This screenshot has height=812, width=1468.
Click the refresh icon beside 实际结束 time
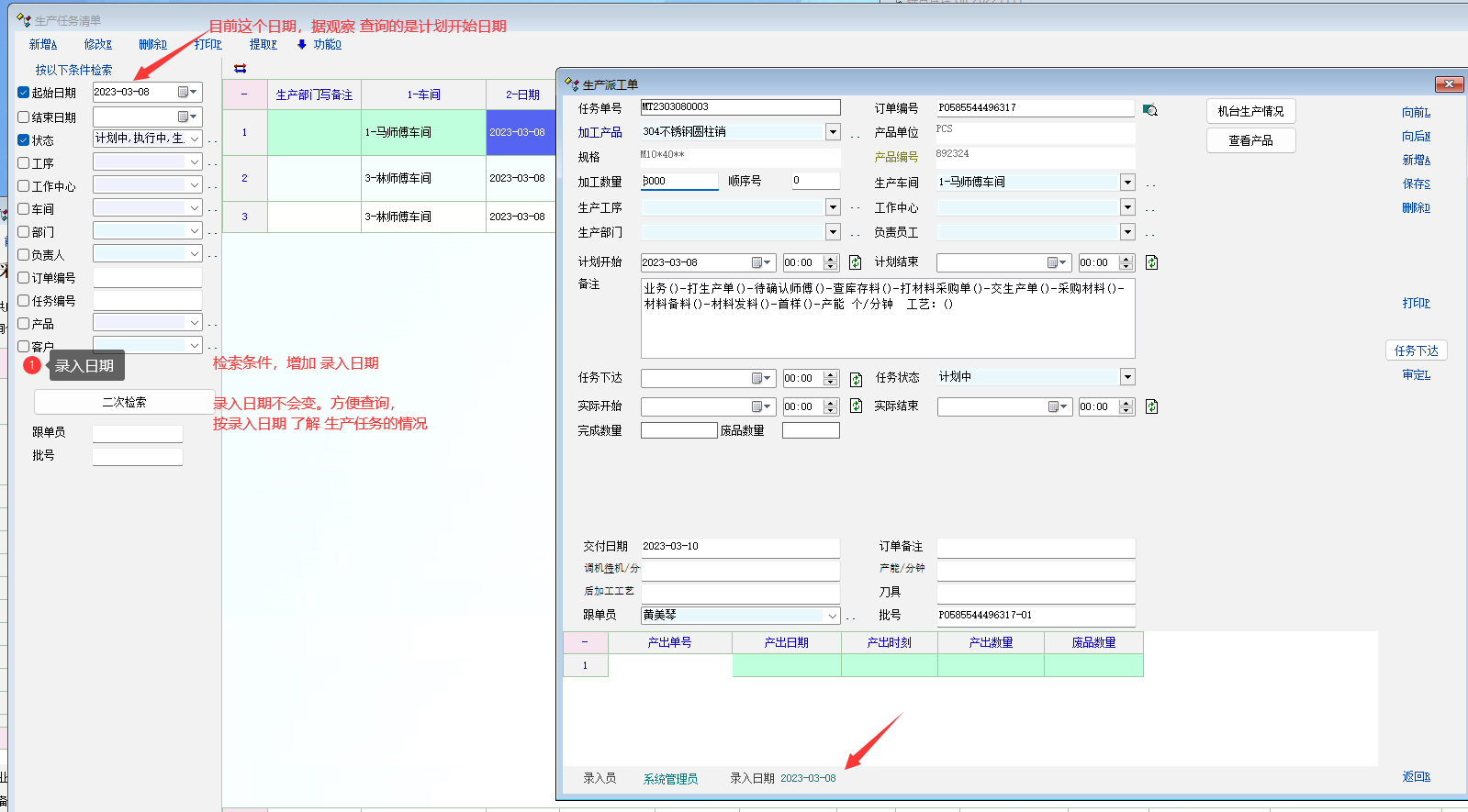click(1151, 406)
